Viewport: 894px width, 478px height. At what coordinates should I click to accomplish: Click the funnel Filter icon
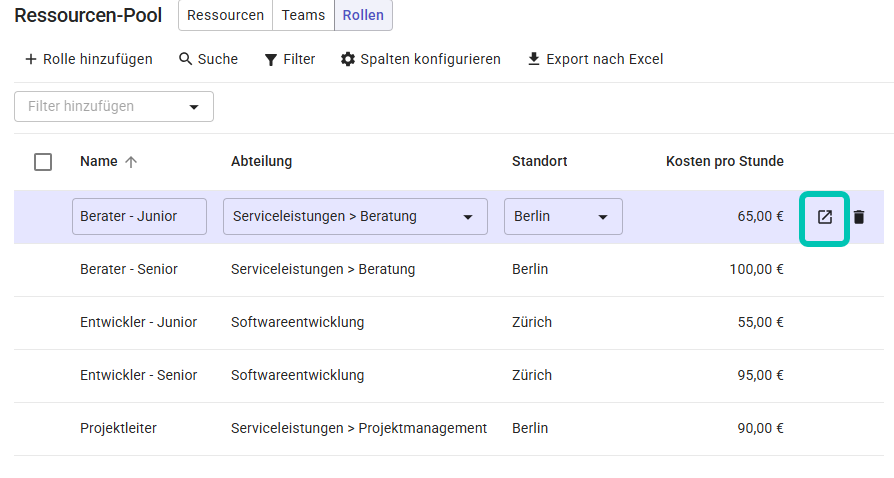coord(271,59)
